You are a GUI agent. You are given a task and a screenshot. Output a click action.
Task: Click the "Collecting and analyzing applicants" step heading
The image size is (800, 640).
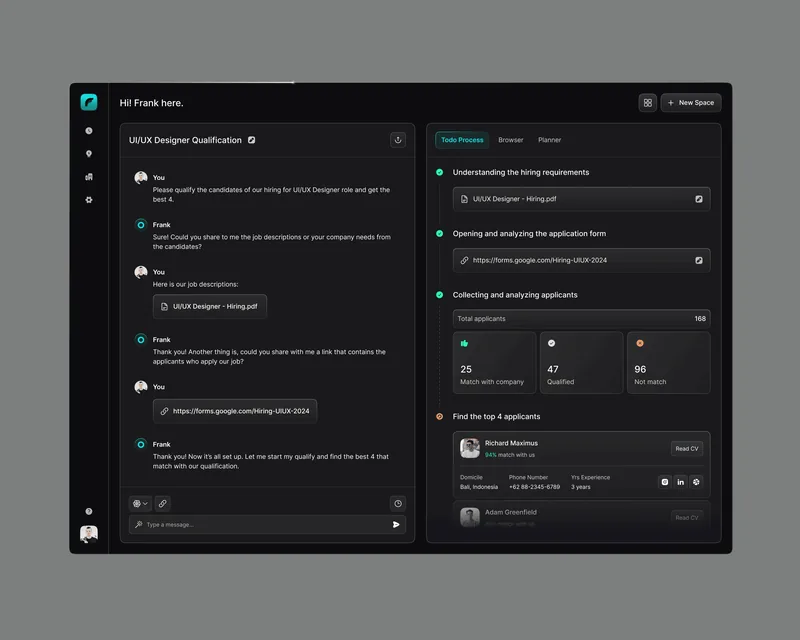tap(515, 295)
